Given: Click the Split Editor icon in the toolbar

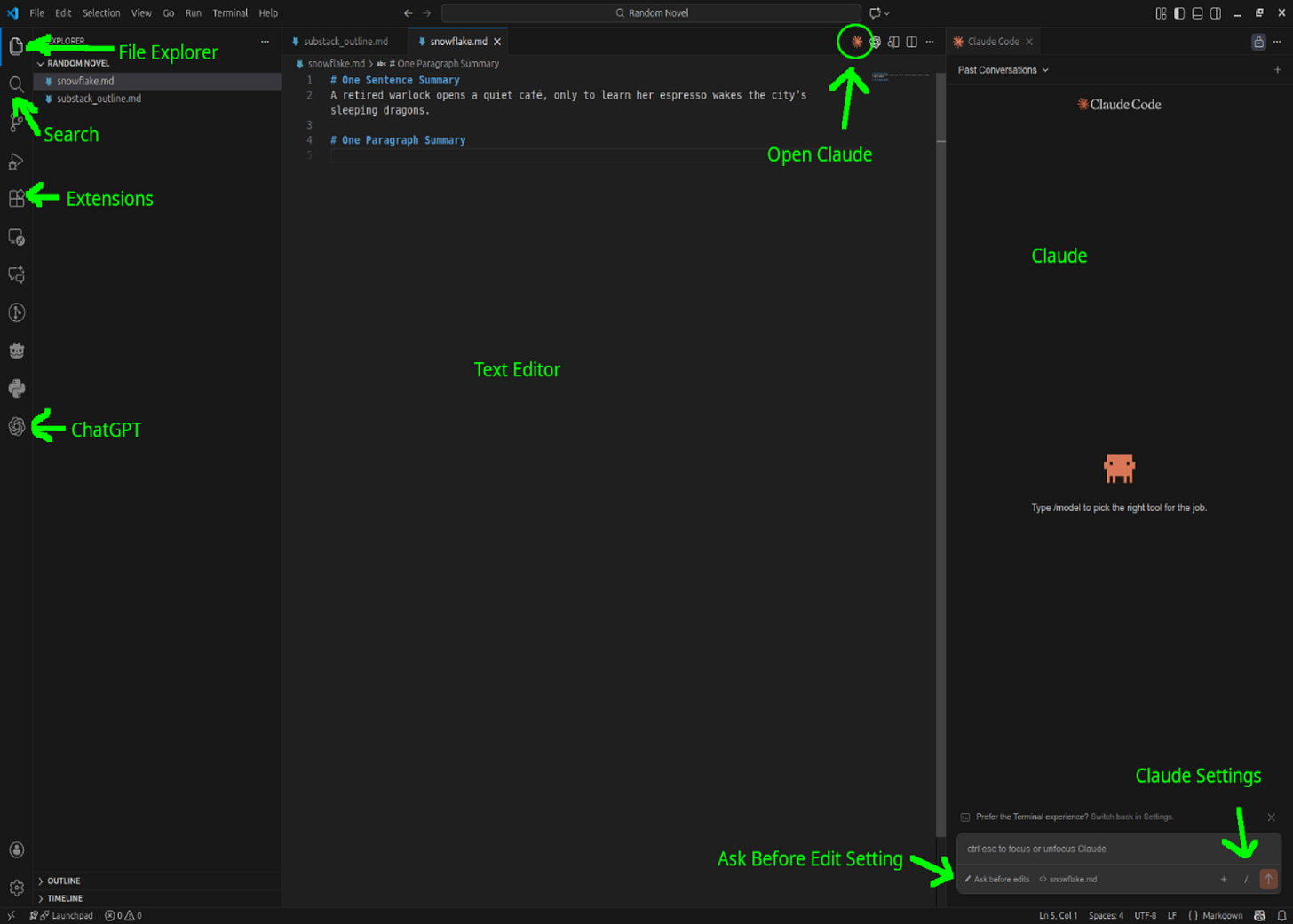Looking at the screenshot, I should click(912, 42).
